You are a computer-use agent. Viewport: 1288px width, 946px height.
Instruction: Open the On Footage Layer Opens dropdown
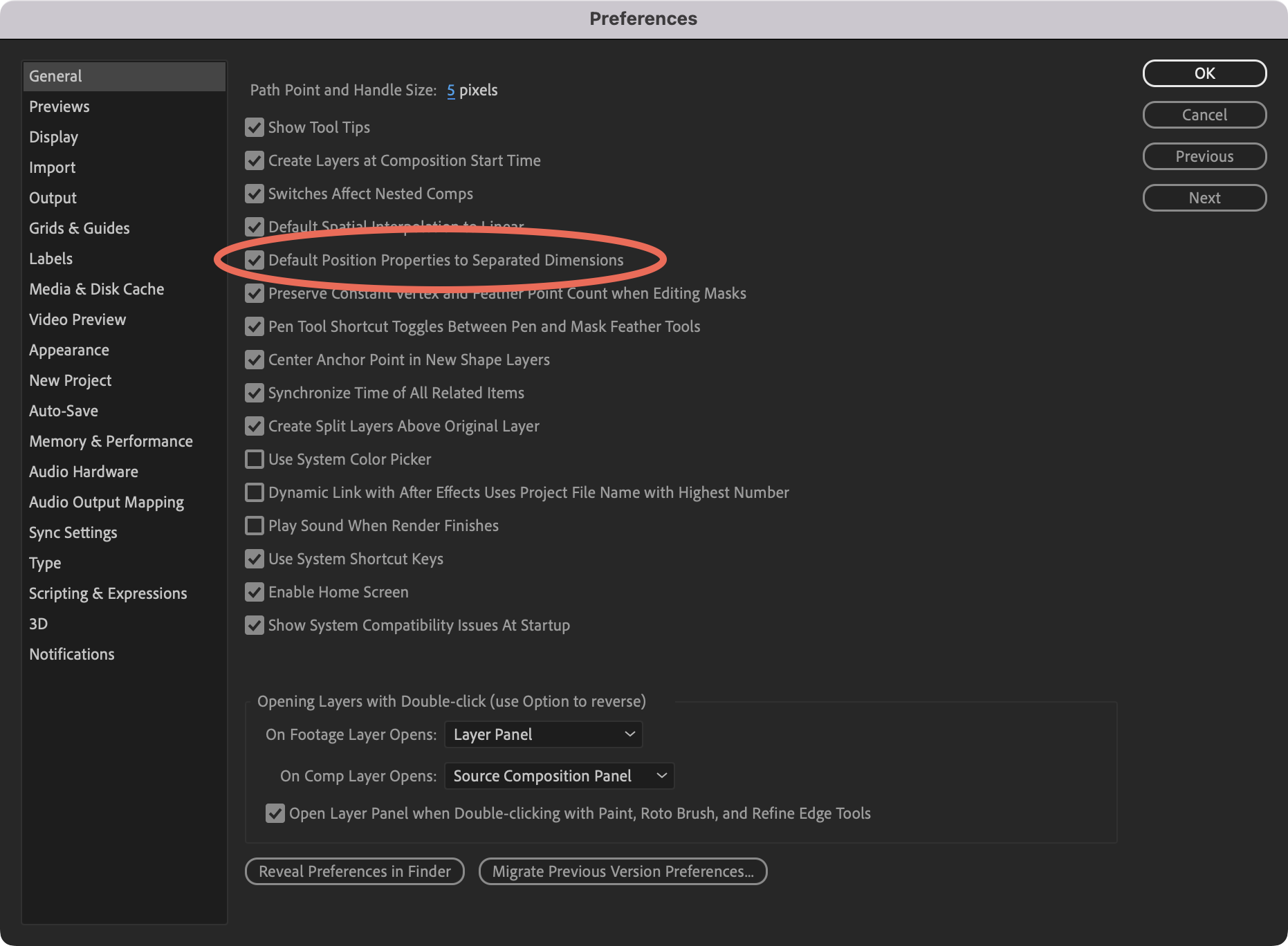click(543, 734)
